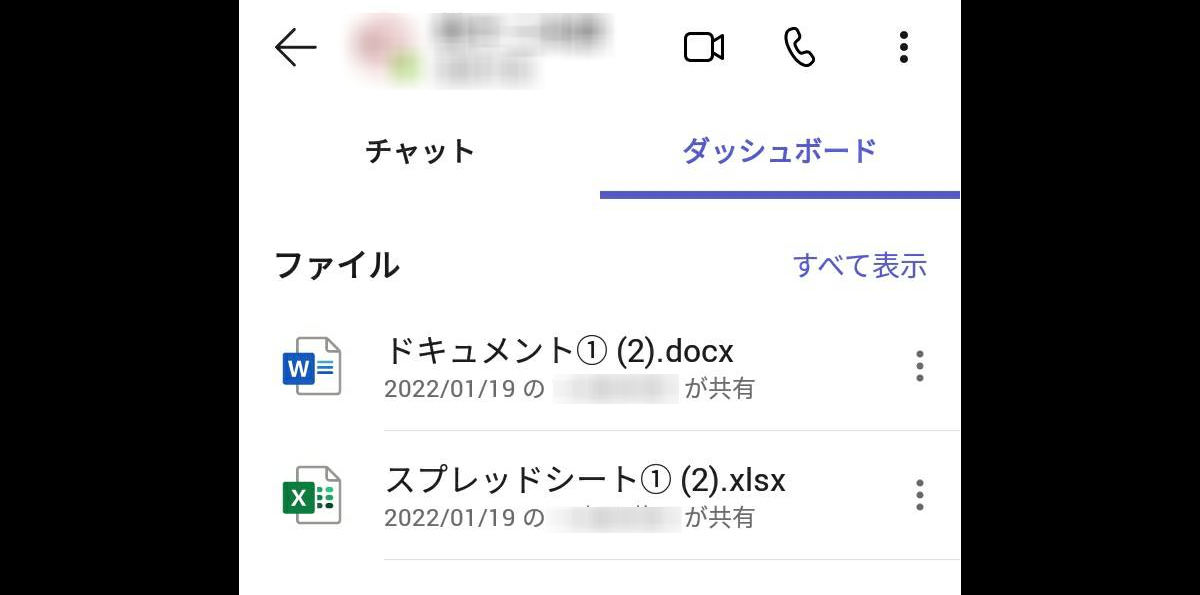Tap the xlsx shared date 2022/01/19
1200x595 pixels.
click(451, 518)
